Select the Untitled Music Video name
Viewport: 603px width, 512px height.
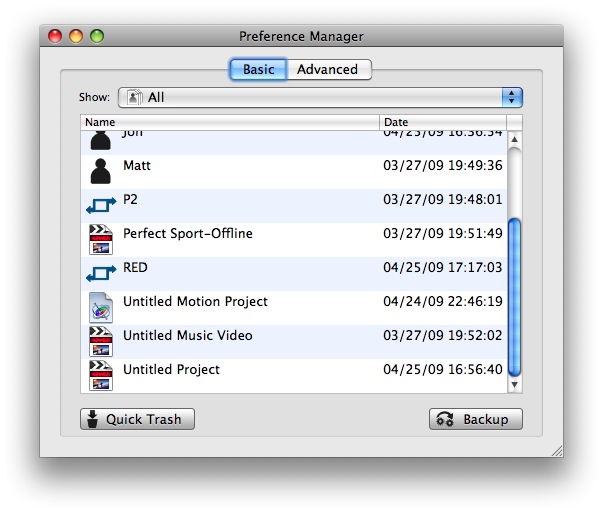[188, 335]
